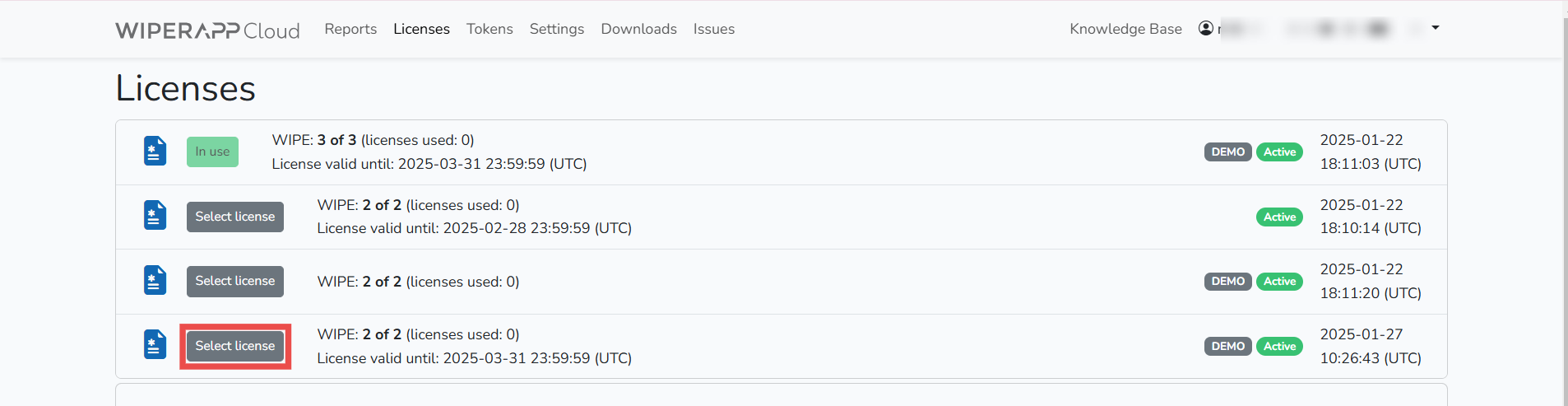Click the DEMO badge in the first license row
This screenshot has width=1568, height=406.
(1227, 152)
